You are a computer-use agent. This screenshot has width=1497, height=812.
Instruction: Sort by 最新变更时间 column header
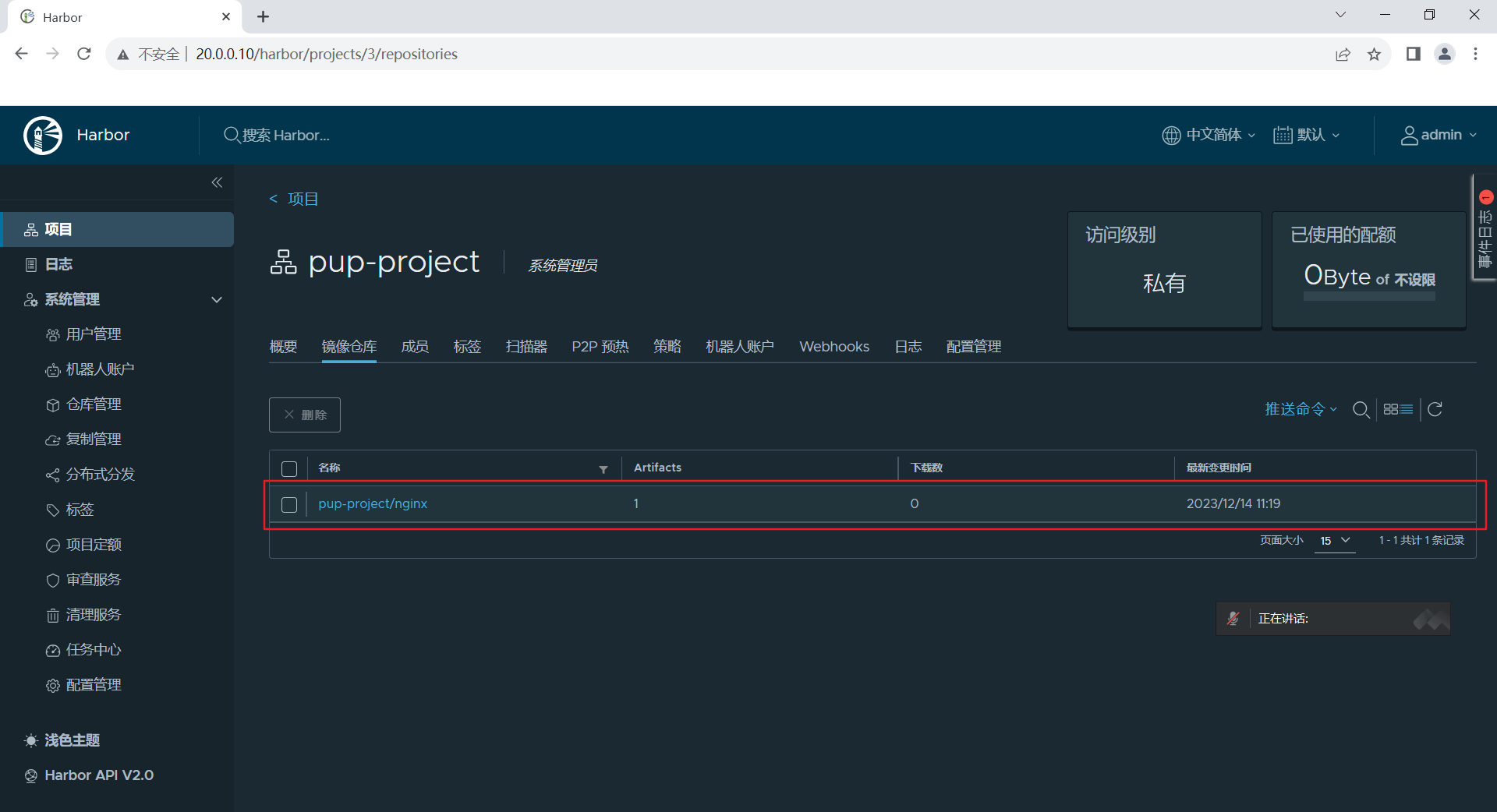[x=1219, y=468]
